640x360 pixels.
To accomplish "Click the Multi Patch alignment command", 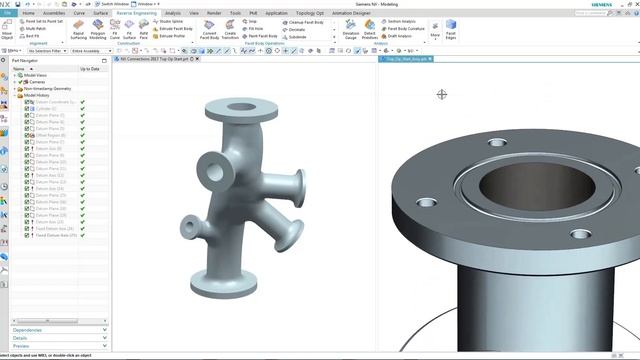I will tap(33, 29).
